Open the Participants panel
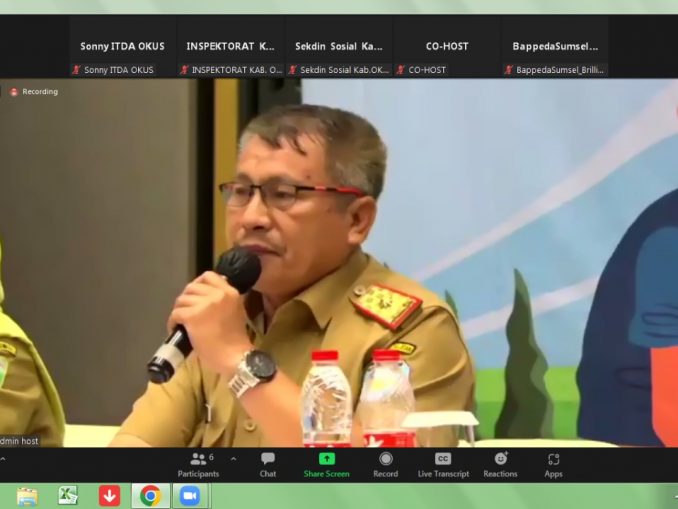678x509 pixels. click(198, 463)
